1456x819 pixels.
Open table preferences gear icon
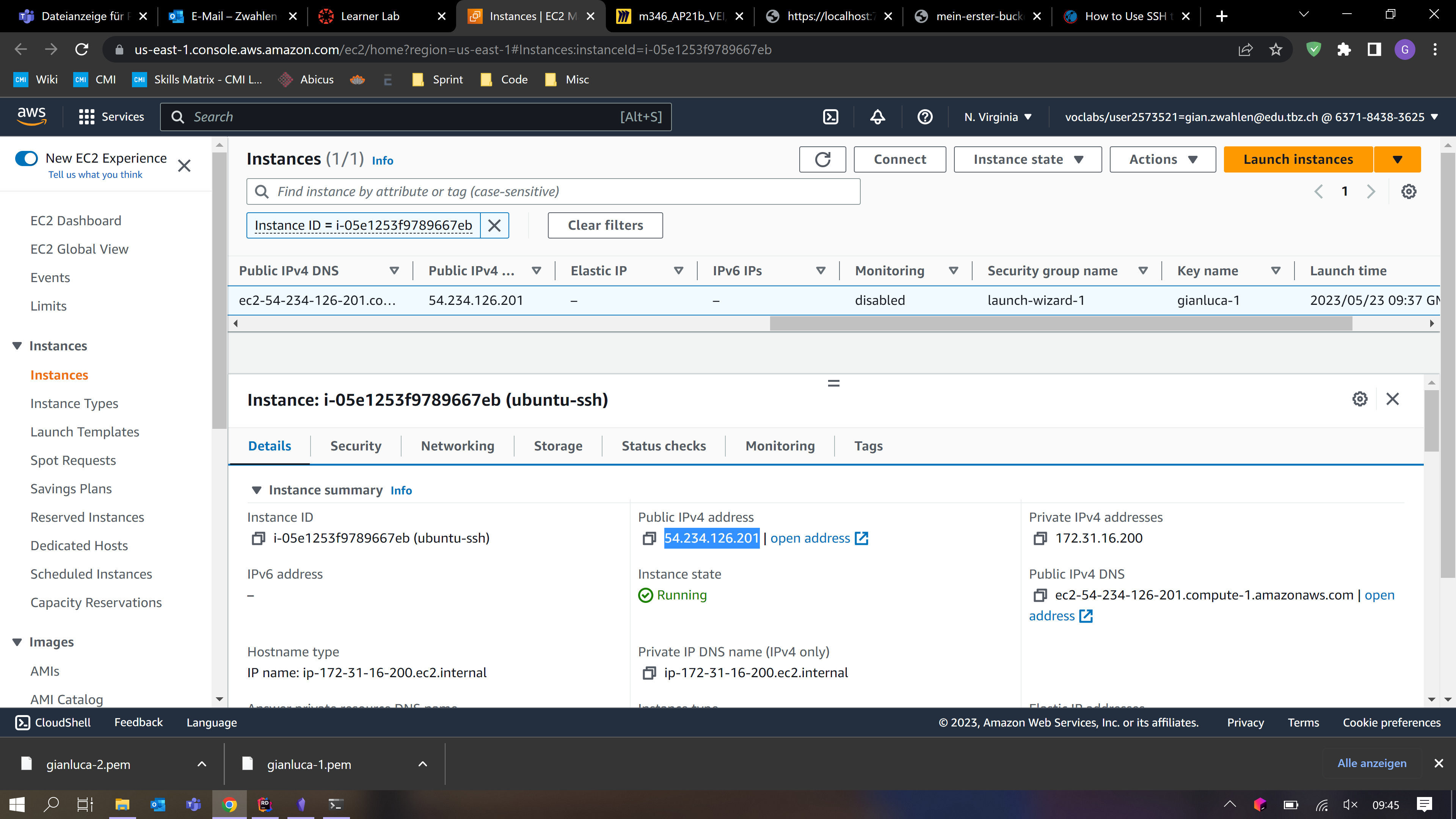[1409, 191]
